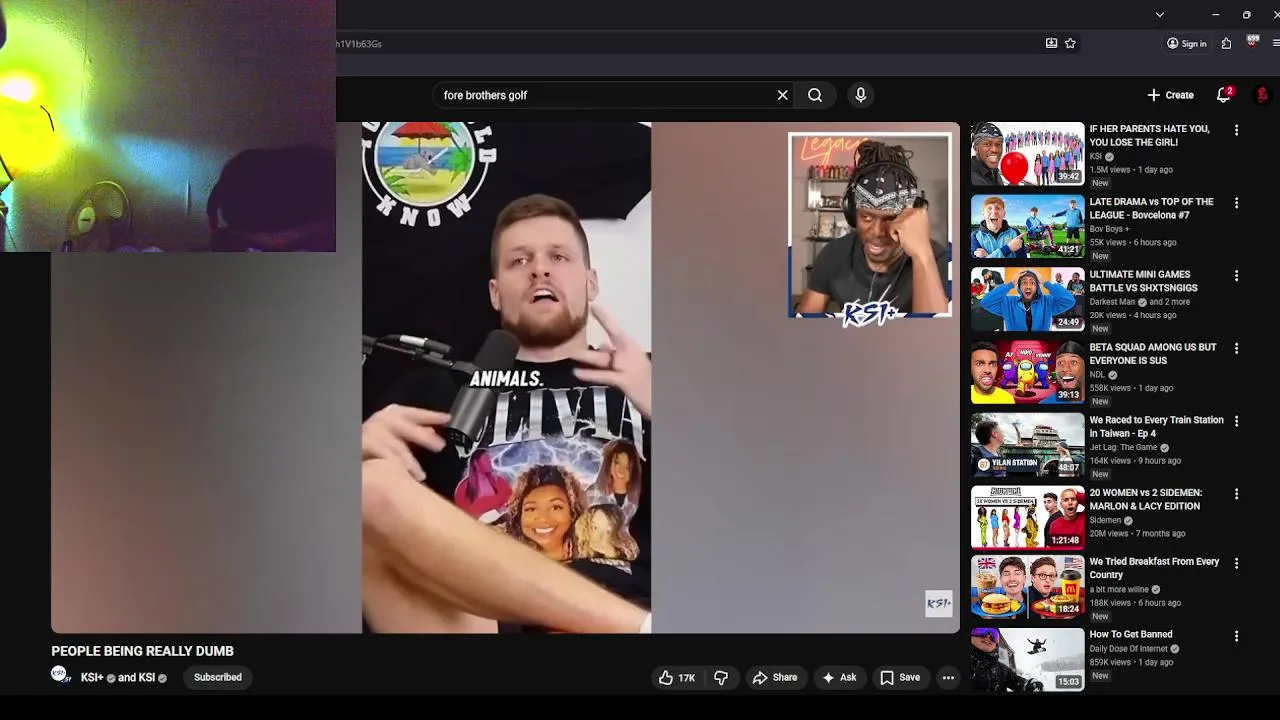Click the Create button
The height and width of the screenshot is (720, 1280).
pos(1170,95)
